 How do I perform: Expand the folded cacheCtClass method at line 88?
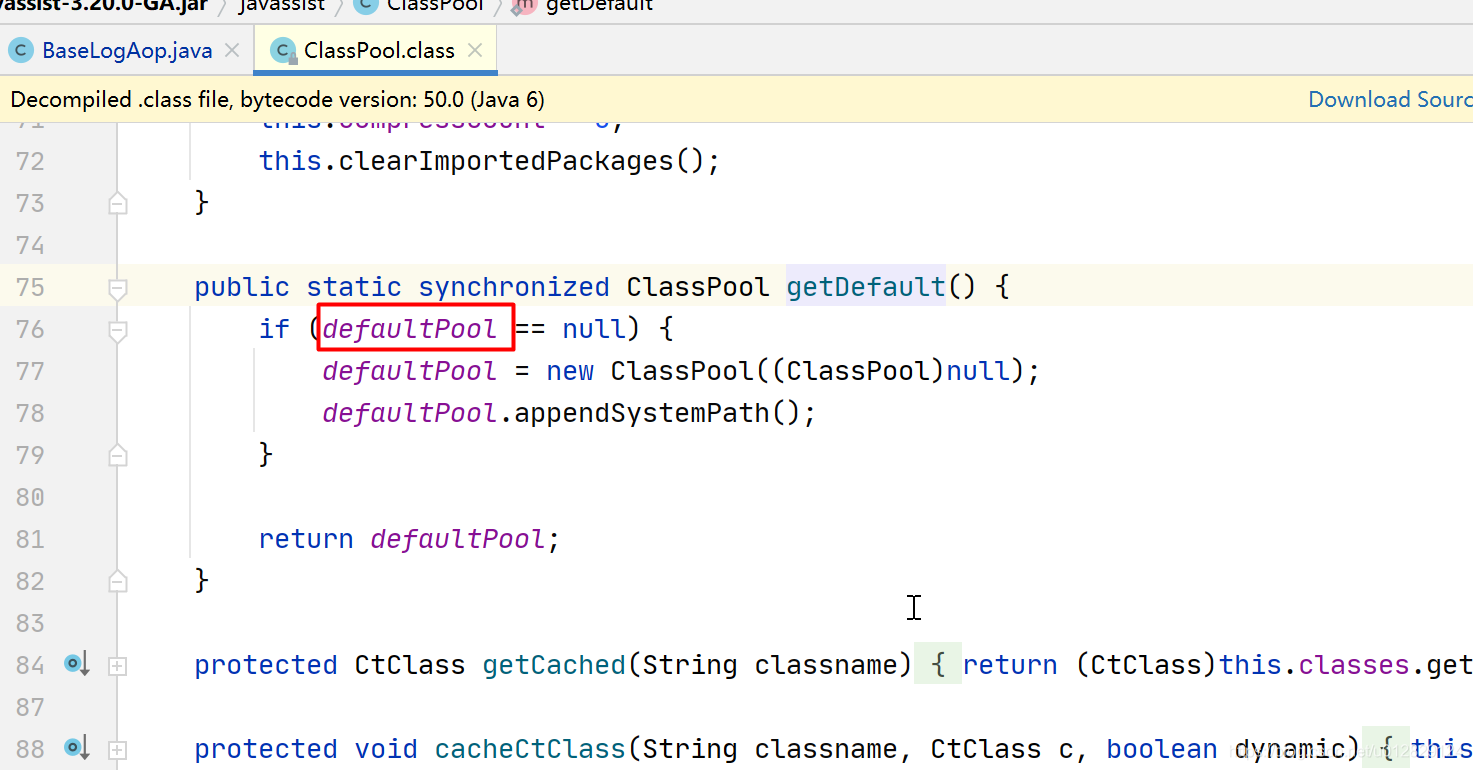(x=117, y=749)
